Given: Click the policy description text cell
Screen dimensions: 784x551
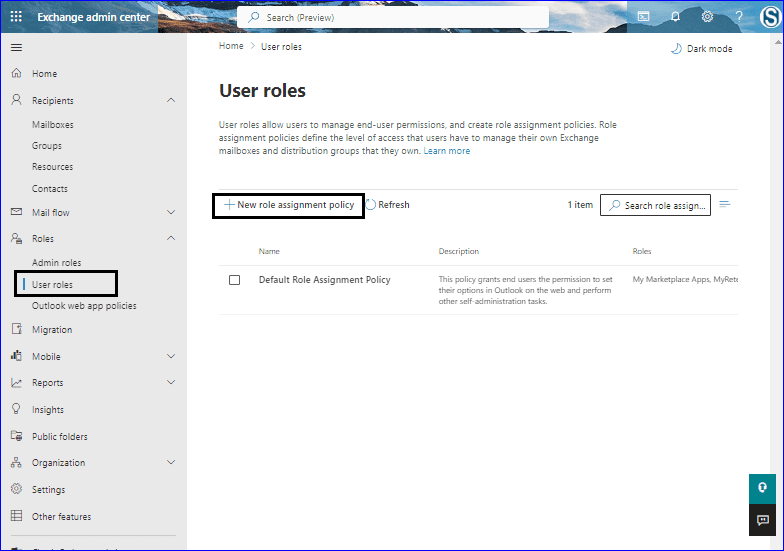Looking at the screenshot, I should click(526, 290).
